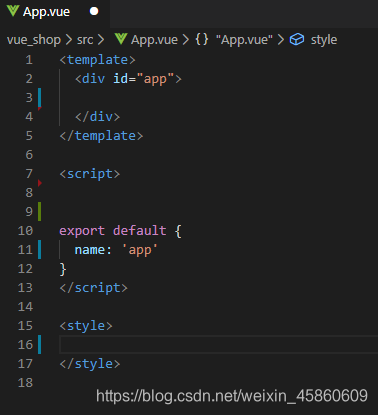The width and height of the screenshot is (378, 415).
Task: Click the blue modified marker on line 16
Action: [x=40, y=345]
